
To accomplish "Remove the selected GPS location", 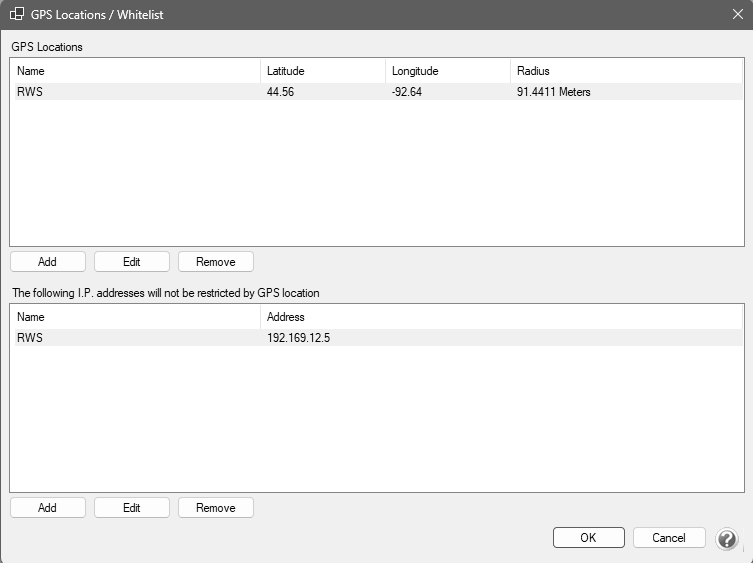I will pos(215,262).
